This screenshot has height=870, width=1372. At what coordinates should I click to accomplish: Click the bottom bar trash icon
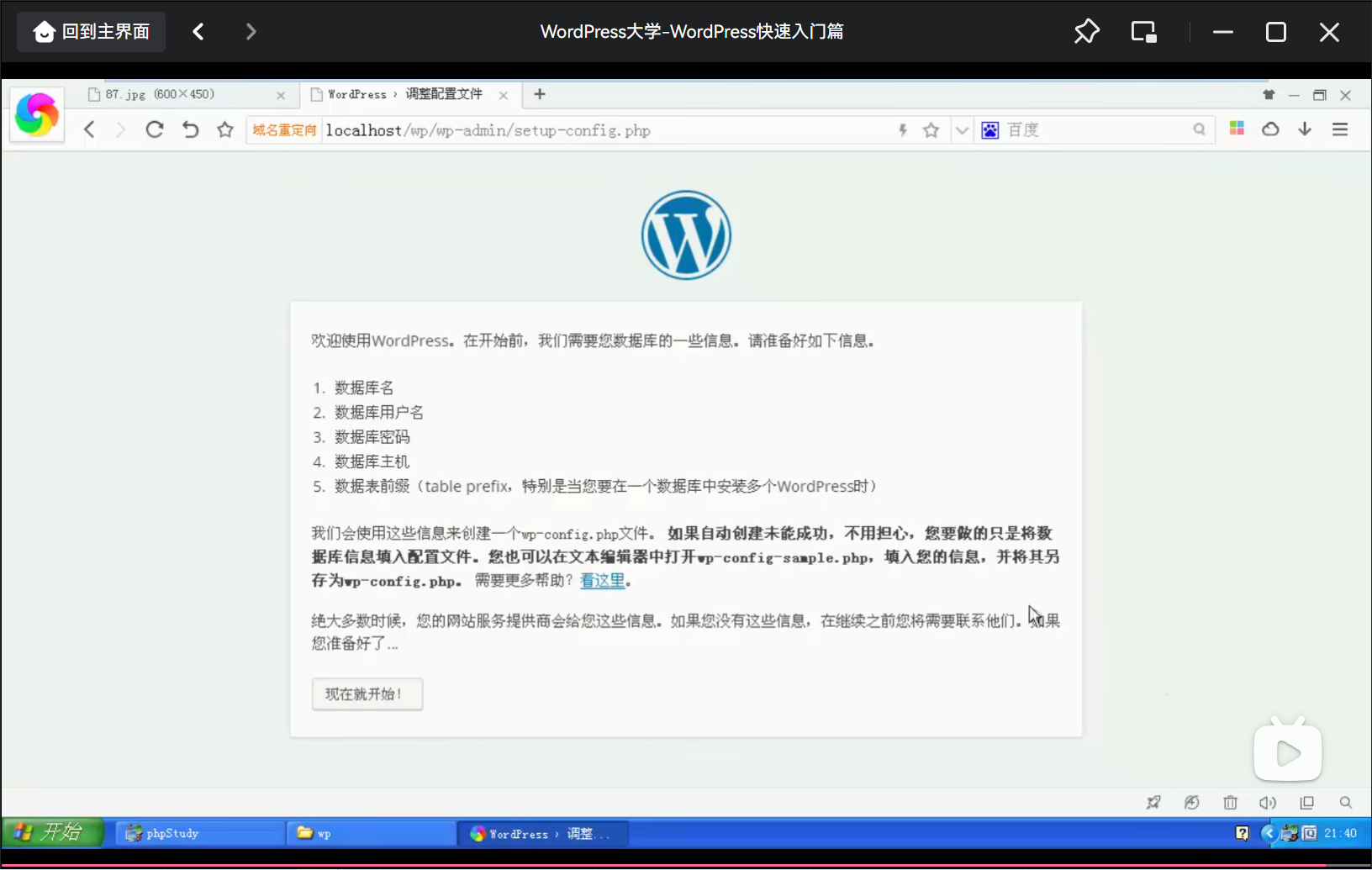click(x=1231, y=803)
